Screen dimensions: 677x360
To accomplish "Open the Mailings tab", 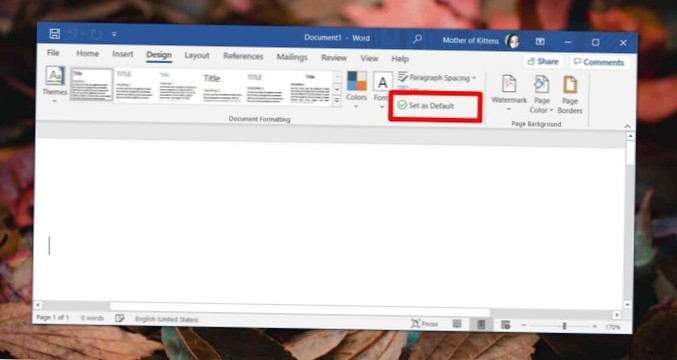I will pyautogui.click(x=292, y=57).
